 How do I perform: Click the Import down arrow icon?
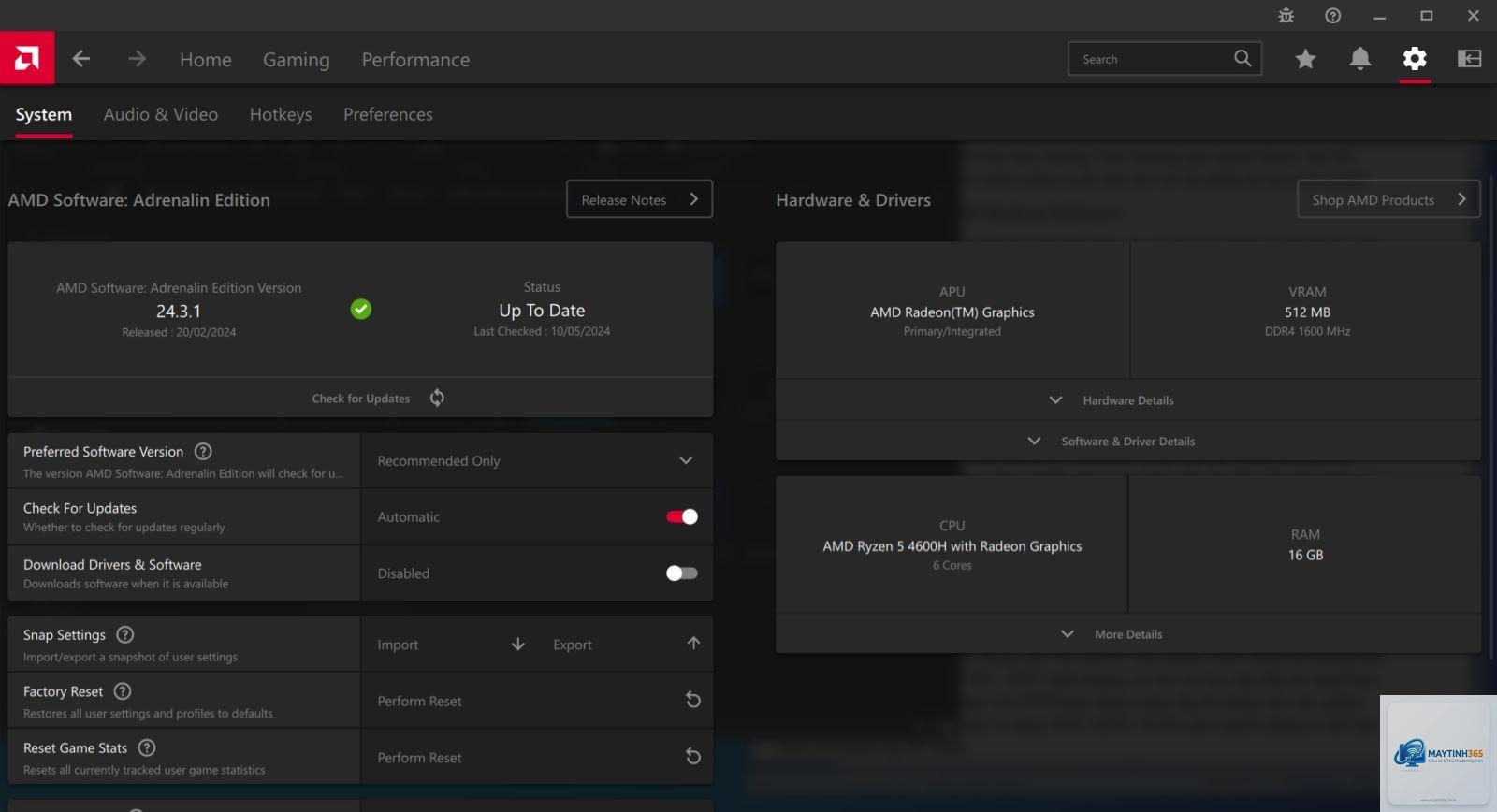518,644
